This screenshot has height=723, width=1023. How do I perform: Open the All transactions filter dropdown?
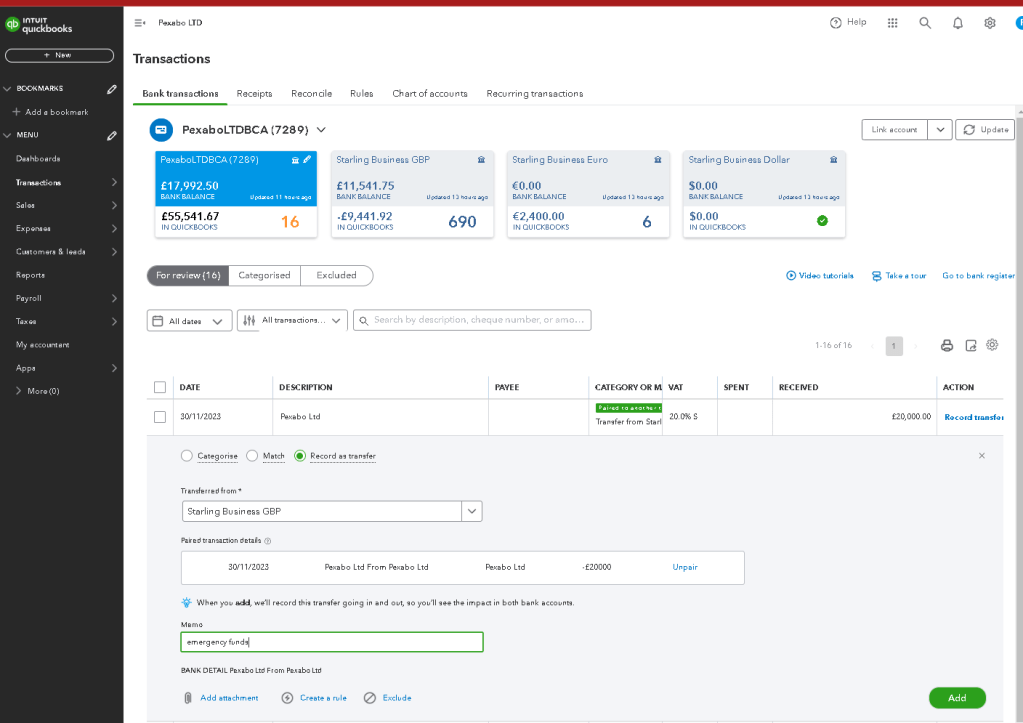coord(292,320)
